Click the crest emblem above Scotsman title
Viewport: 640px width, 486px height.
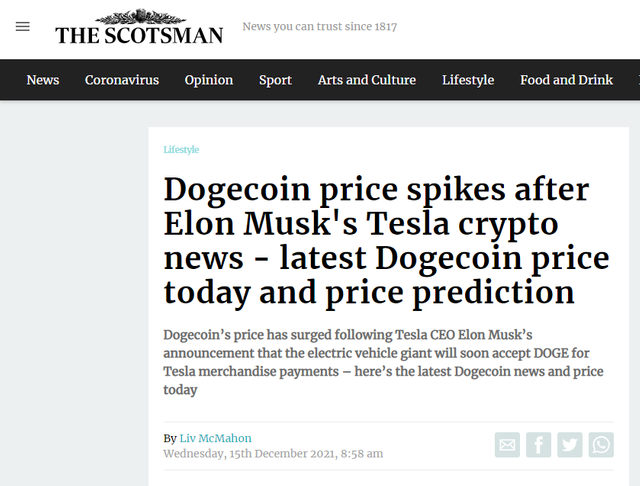pyautogui.click(x=141, y=17)
